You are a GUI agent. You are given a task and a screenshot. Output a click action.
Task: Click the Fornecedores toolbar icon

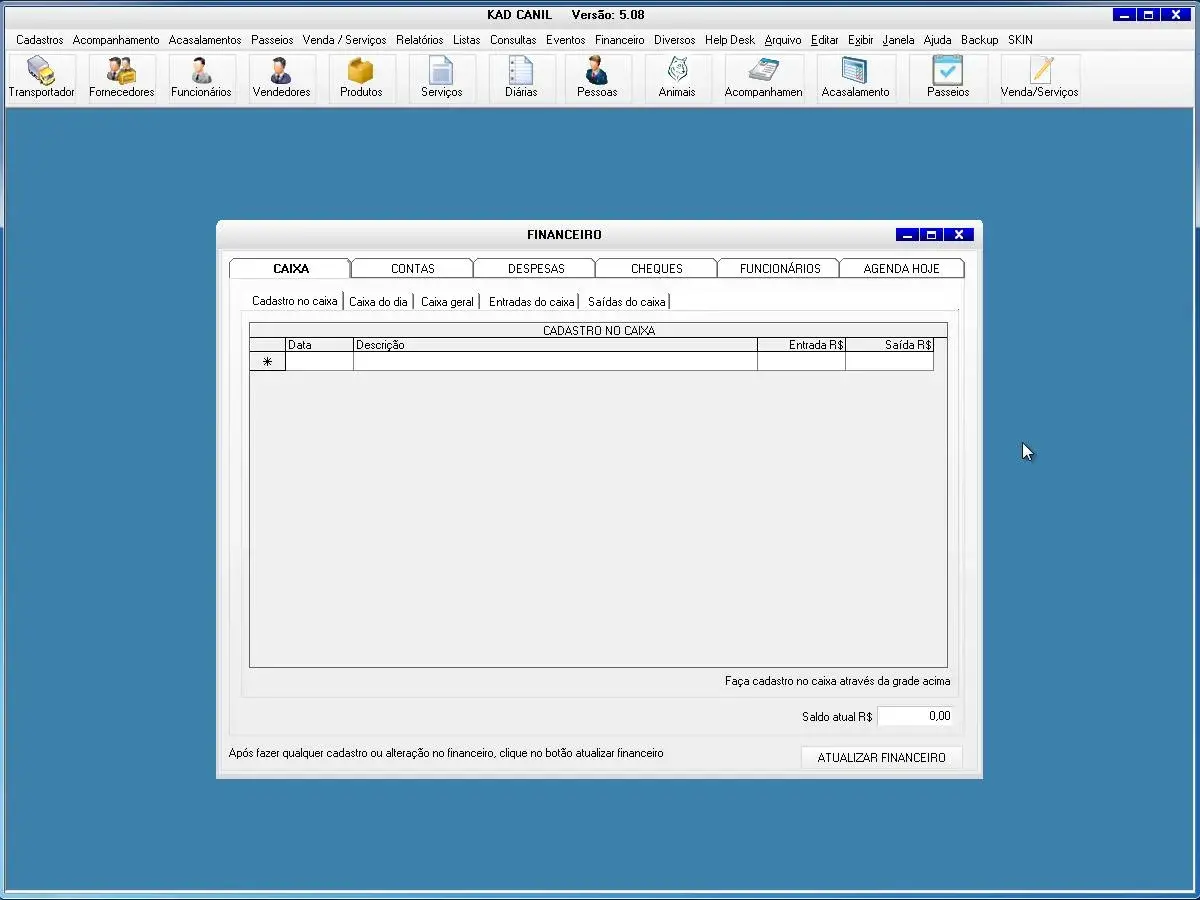(122, 78)
